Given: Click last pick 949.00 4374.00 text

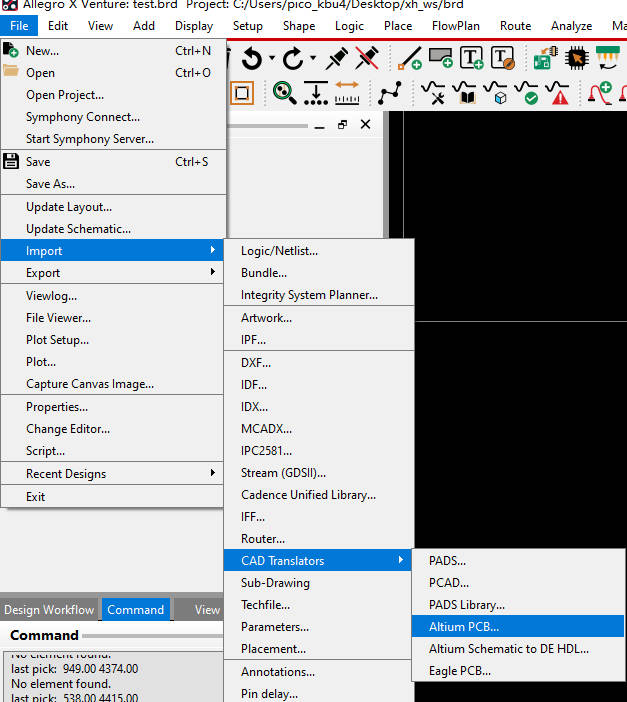Looking at the screenshot, I should (x=74, y=668).
